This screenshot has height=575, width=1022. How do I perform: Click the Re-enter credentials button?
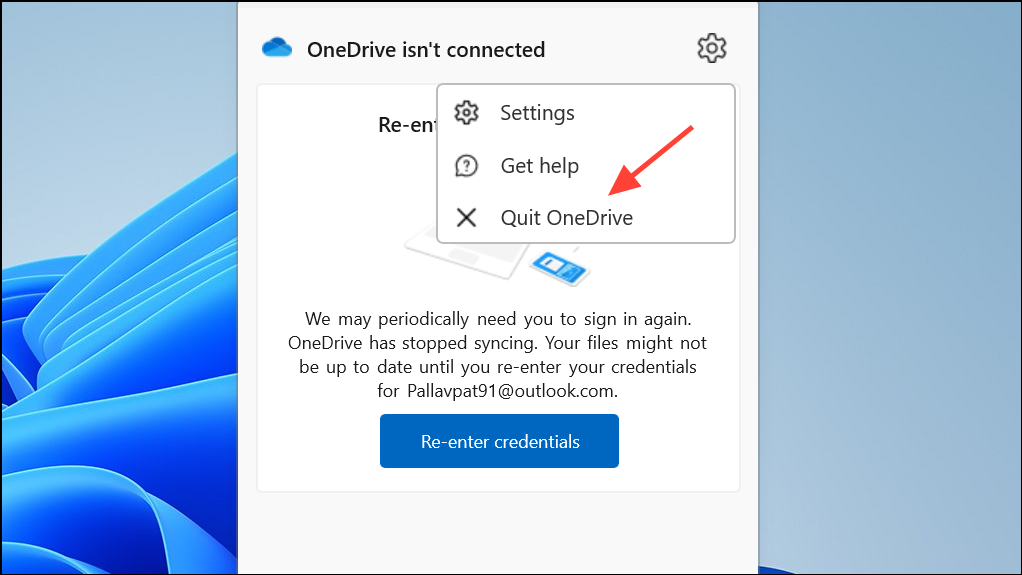[499, 441]
